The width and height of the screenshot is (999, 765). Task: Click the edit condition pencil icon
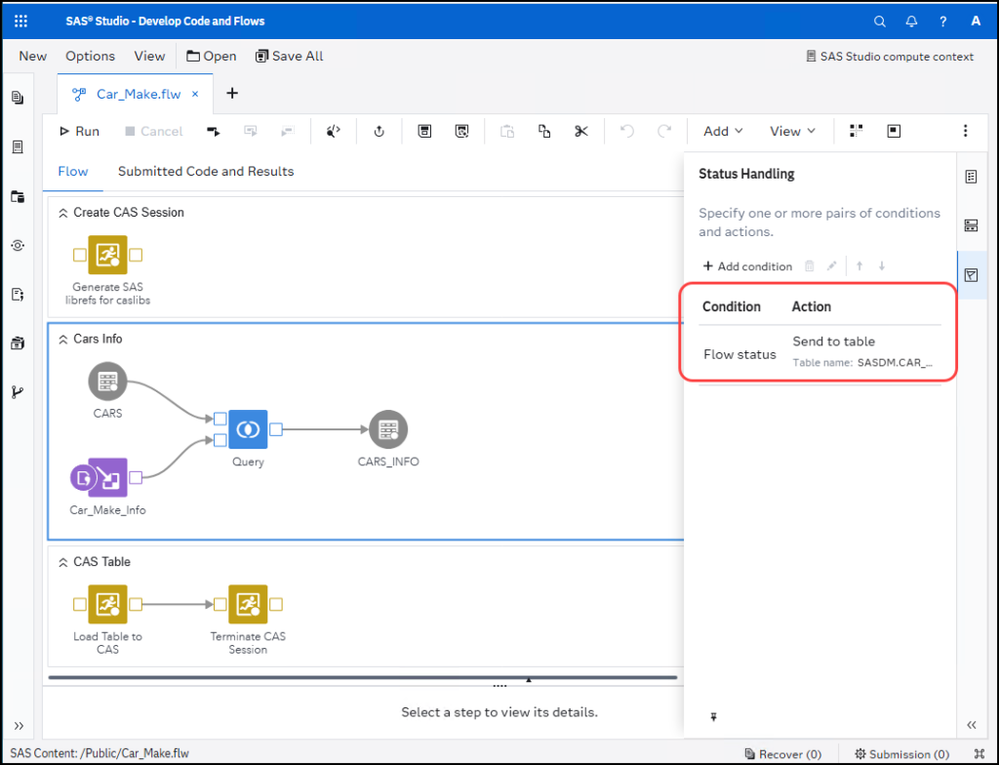pos(831,266)
